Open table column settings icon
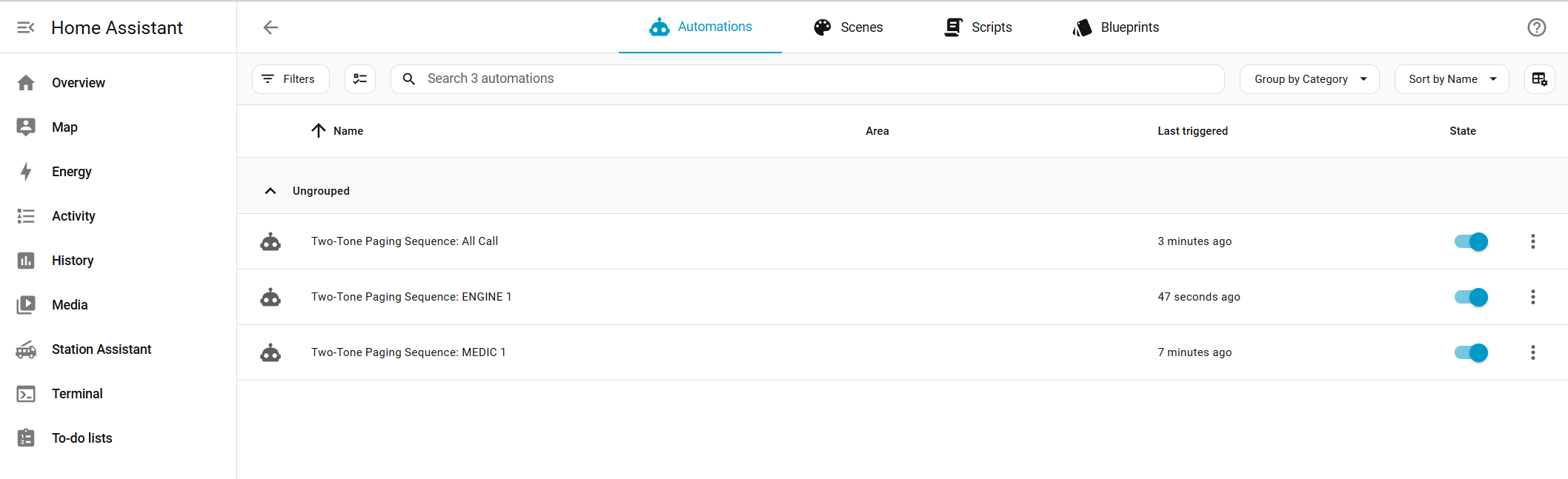Image resolution: width=1568 pixels, height=479 pixels. click(1539, 79)
